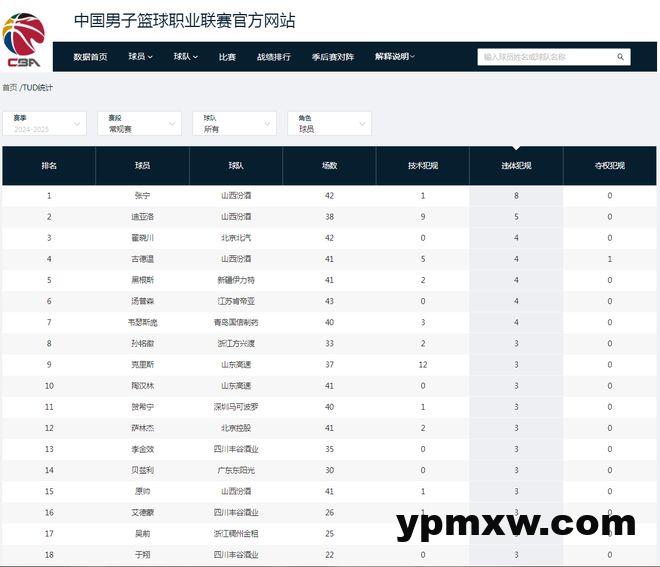This screenshot has width=660, height=567.
Task: Open the 角色 球员 filter dropdown
Action: point(329,123)
